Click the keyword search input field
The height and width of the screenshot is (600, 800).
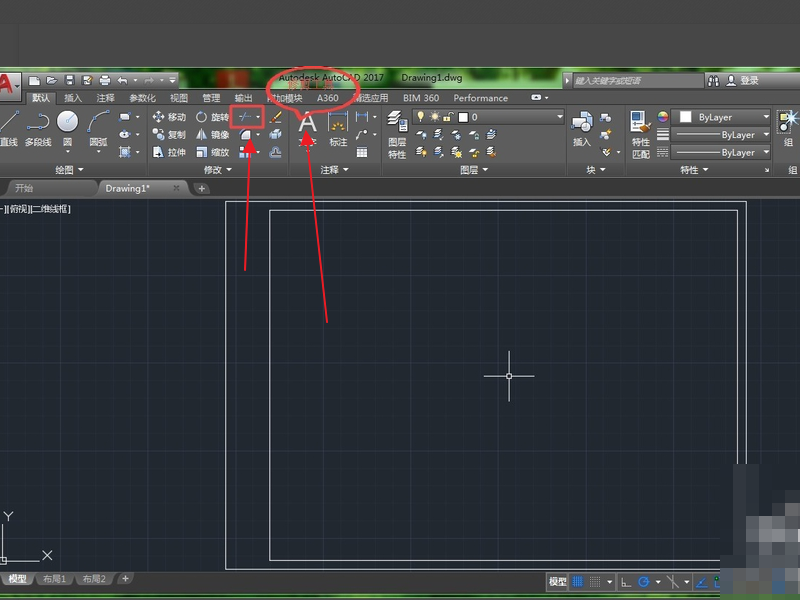(638, 81)
